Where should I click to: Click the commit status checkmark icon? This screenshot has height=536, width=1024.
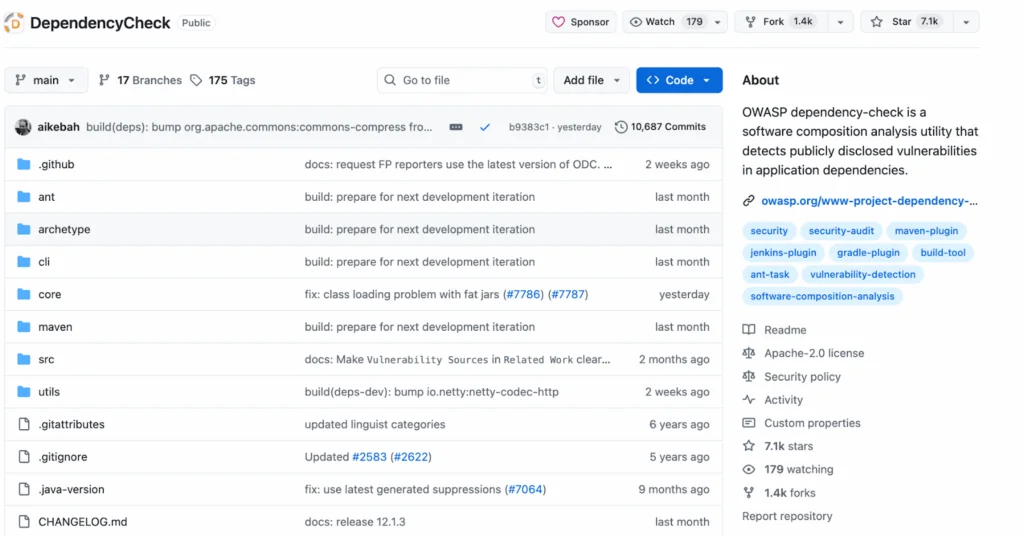[485, 127]
